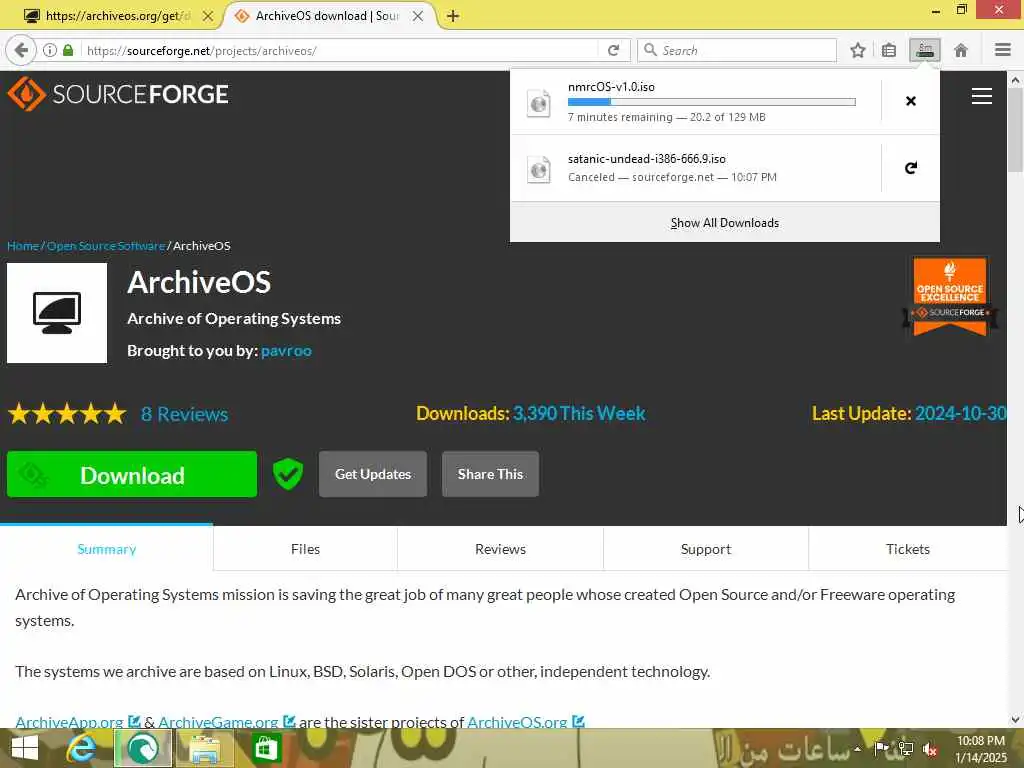Click the Get Updates button
The image size is (1024, 768).
[373, 474]
